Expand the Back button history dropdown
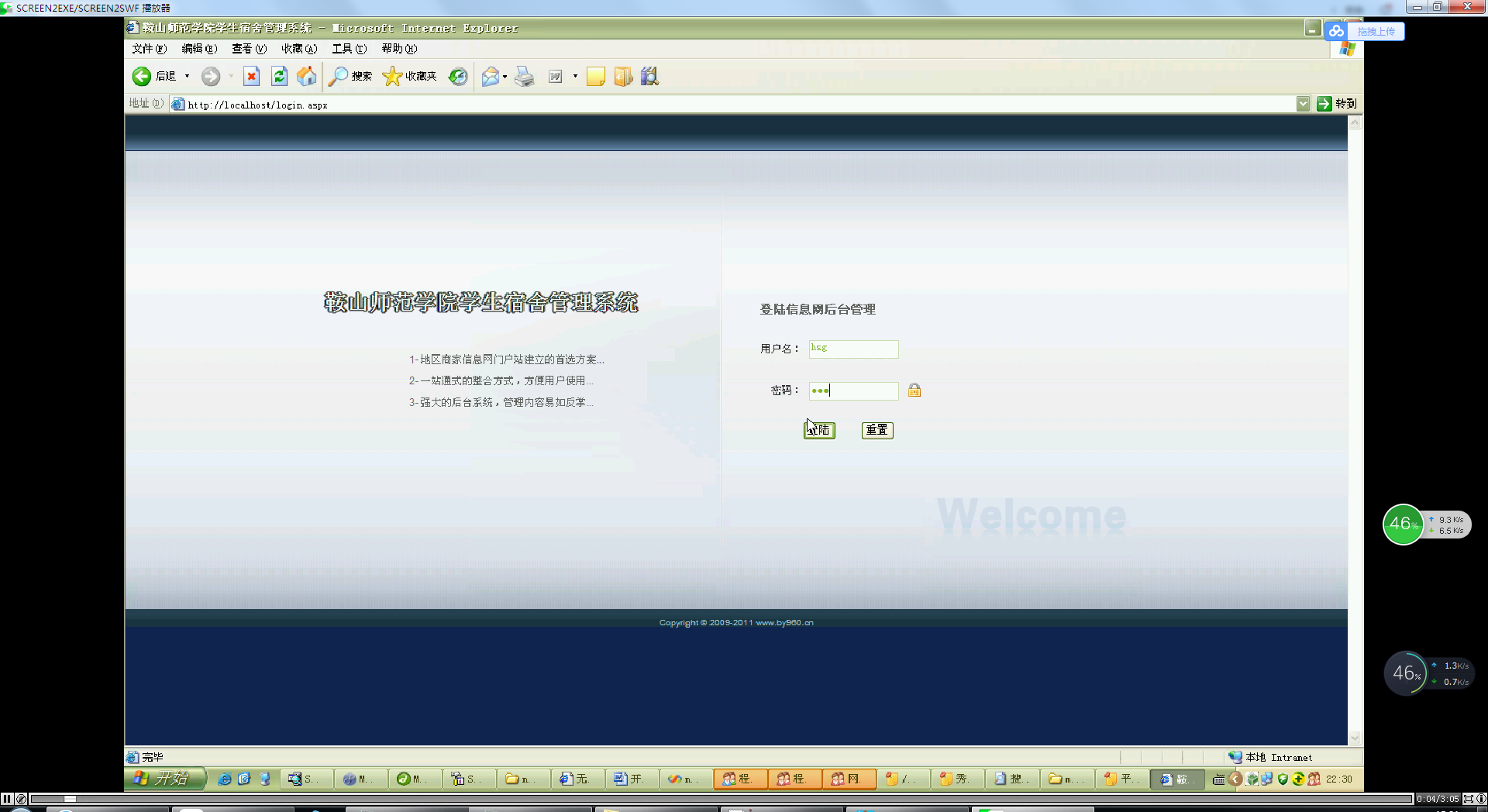Image resolution: width=1488 pixels, height=812 pixels. pos(187,76)
